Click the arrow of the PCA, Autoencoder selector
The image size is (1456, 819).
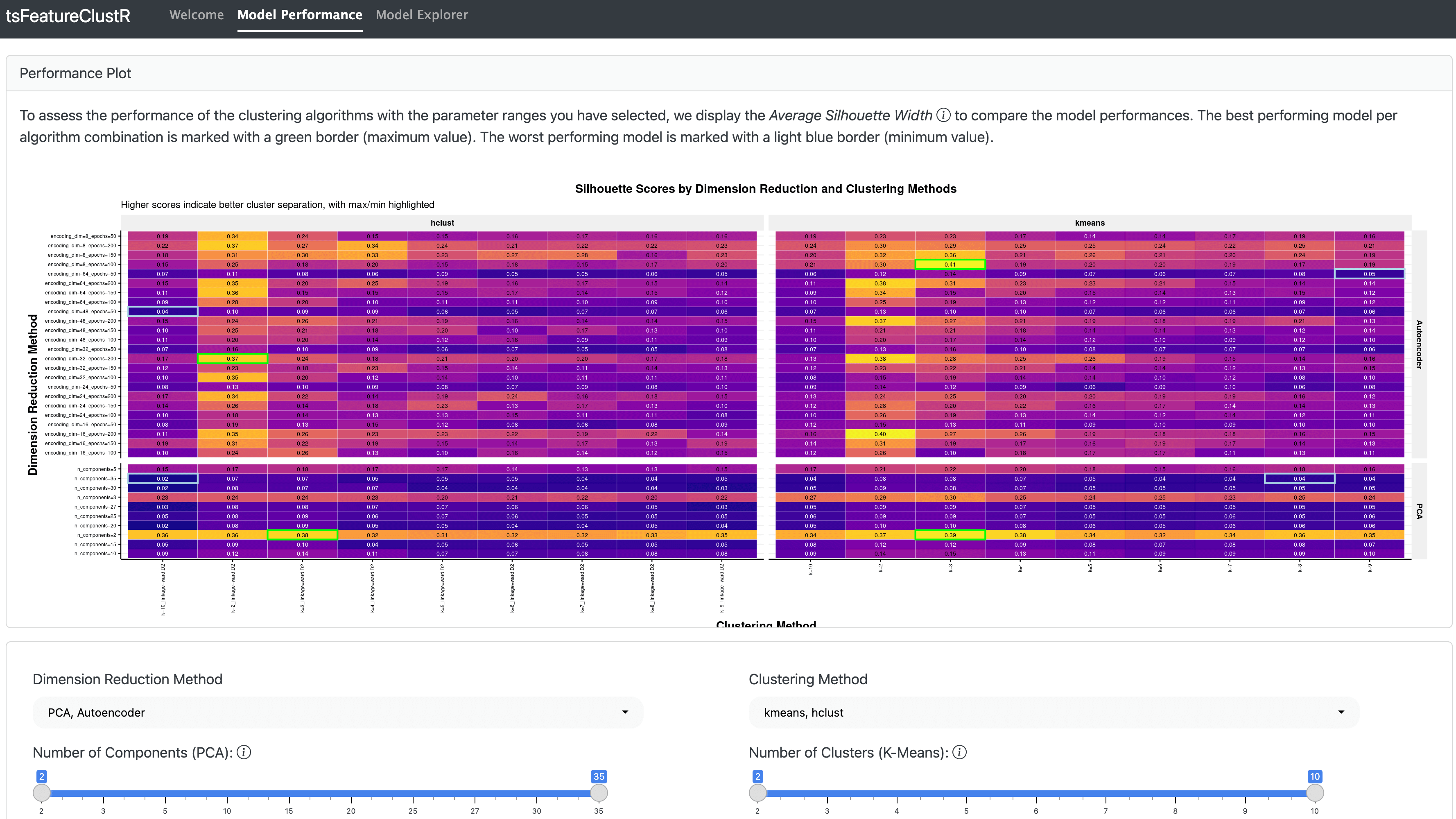tap(625, 712)
